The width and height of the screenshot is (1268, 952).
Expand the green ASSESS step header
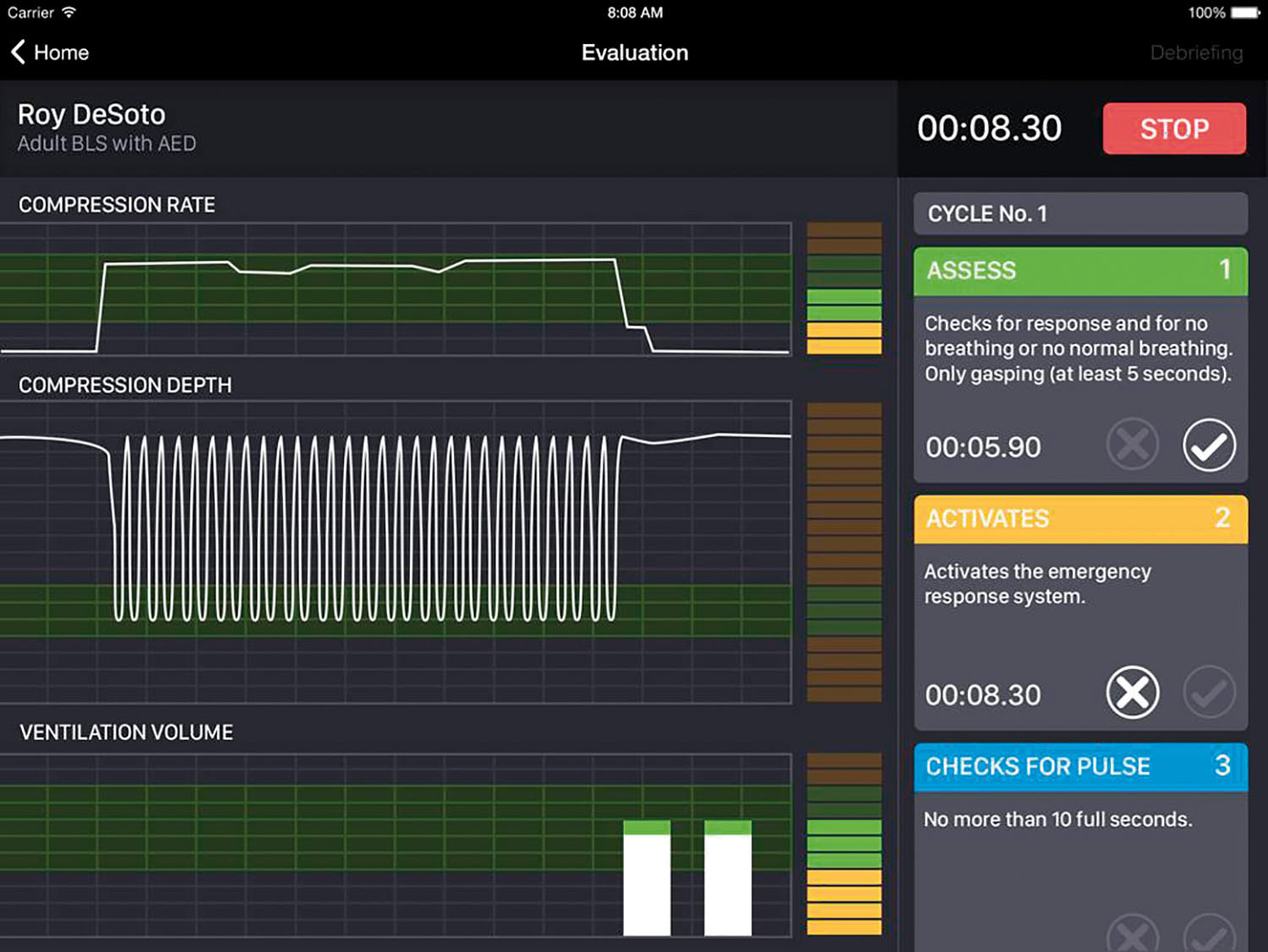pyautogui.click(x=1080, y=271)
